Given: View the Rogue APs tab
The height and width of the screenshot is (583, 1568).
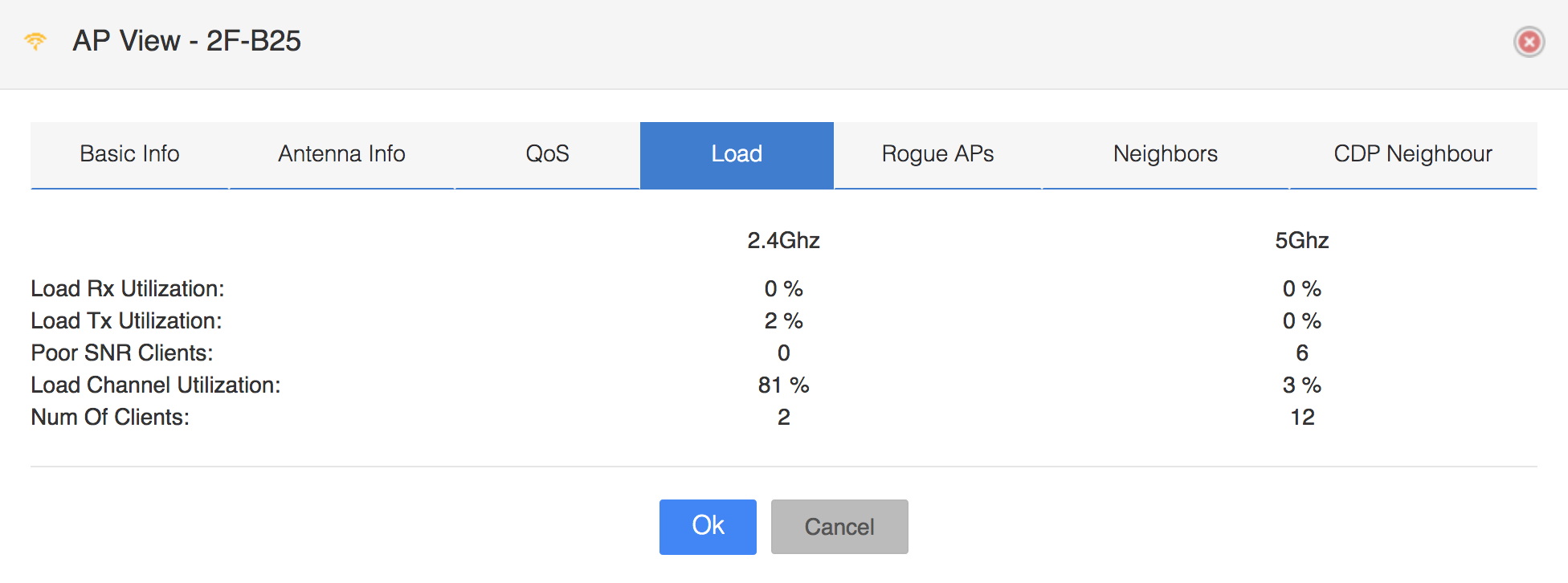Looking at the screenshot, I should click(x=938, y=154).
